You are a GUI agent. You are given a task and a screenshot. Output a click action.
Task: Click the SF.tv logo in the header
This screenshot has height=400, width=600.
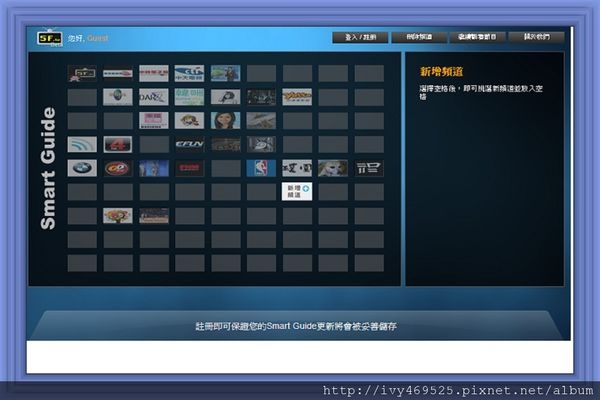49,38
